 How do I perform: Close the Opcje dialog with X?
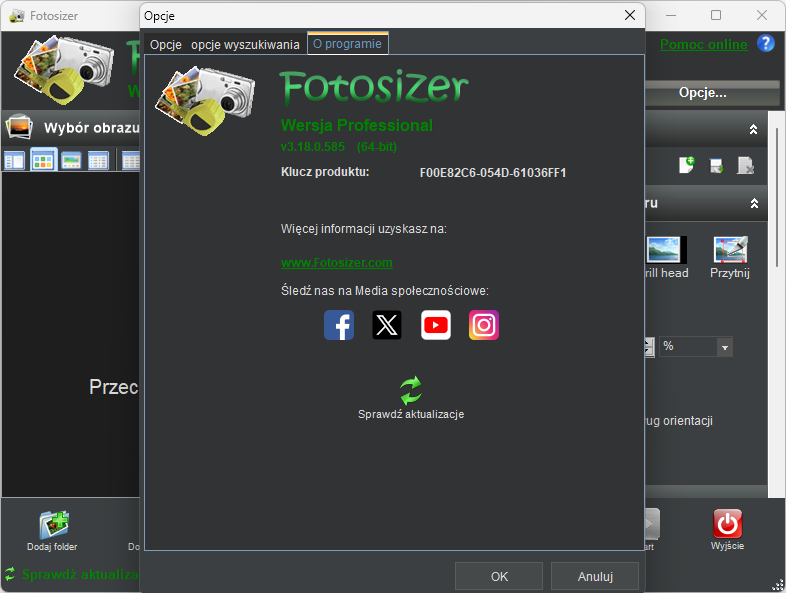[630, 15]
